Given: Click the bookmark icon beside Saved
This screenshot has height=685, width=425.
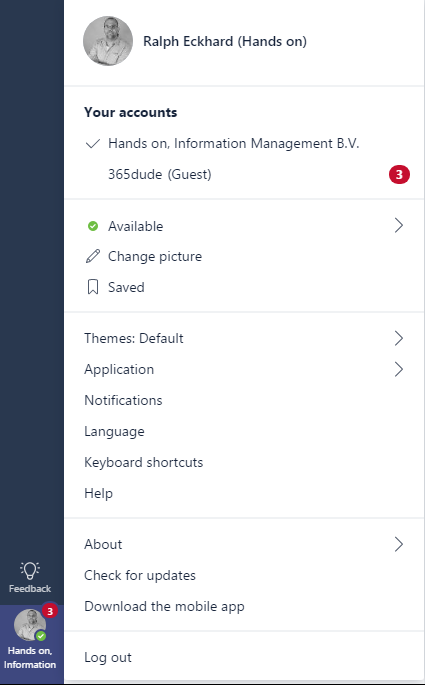Looking at the screenshot, I should (x=93, y=287).
